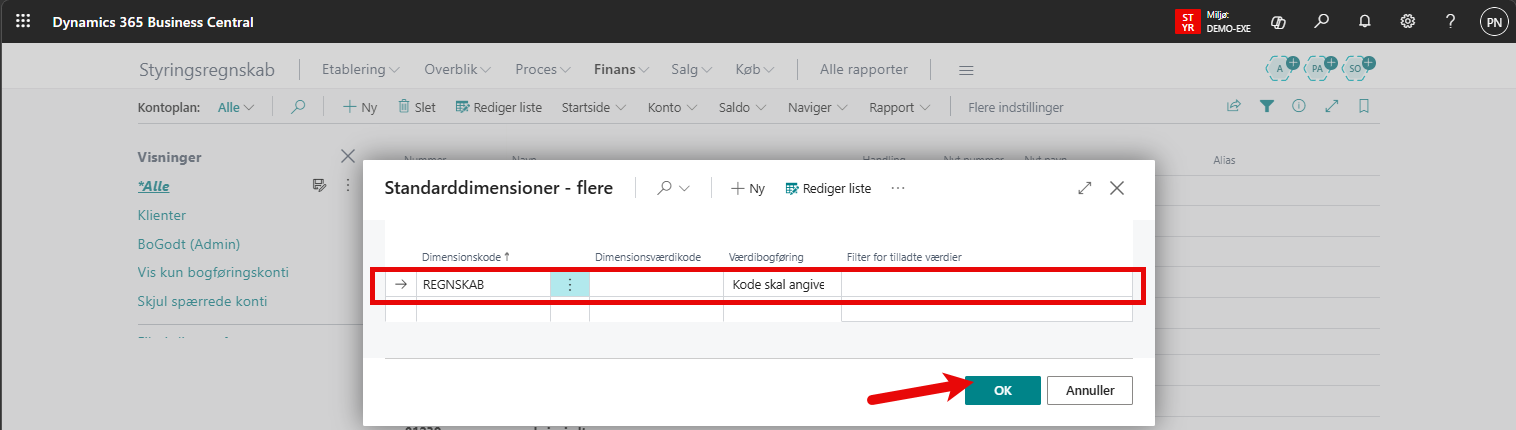The width and height of the screenshot is (1516, 430).
Task: Open the app launcher waffle icon
Action: [x=23, y=21]
